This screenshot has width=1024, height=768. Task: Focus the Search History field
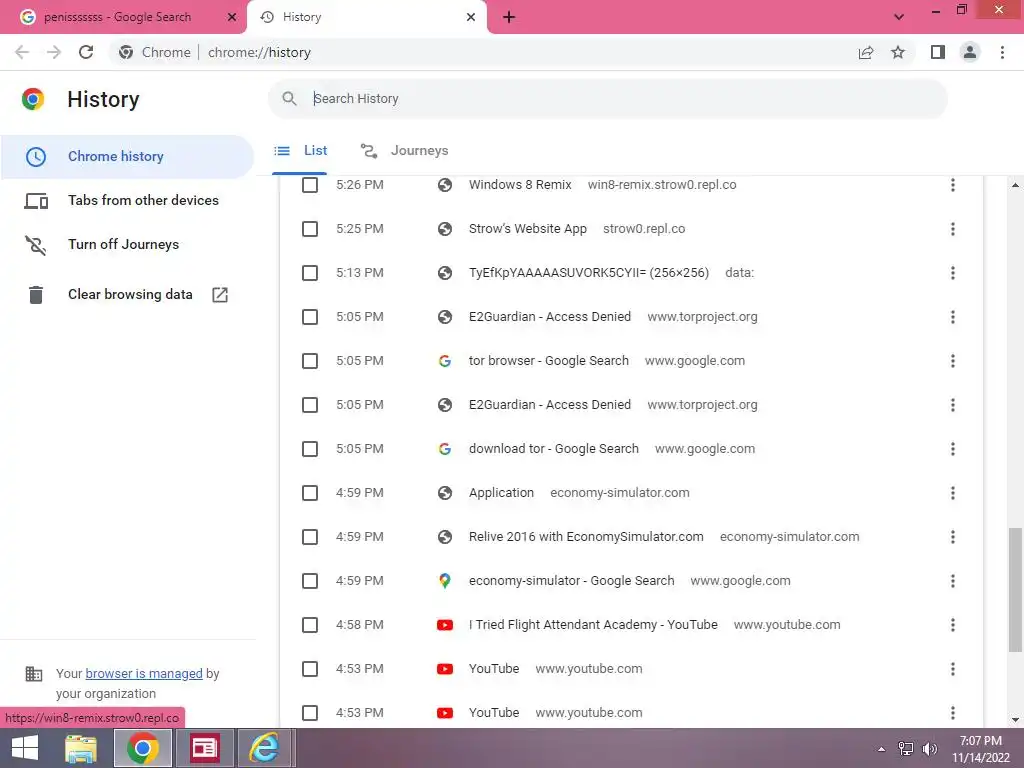click(607, 99)
